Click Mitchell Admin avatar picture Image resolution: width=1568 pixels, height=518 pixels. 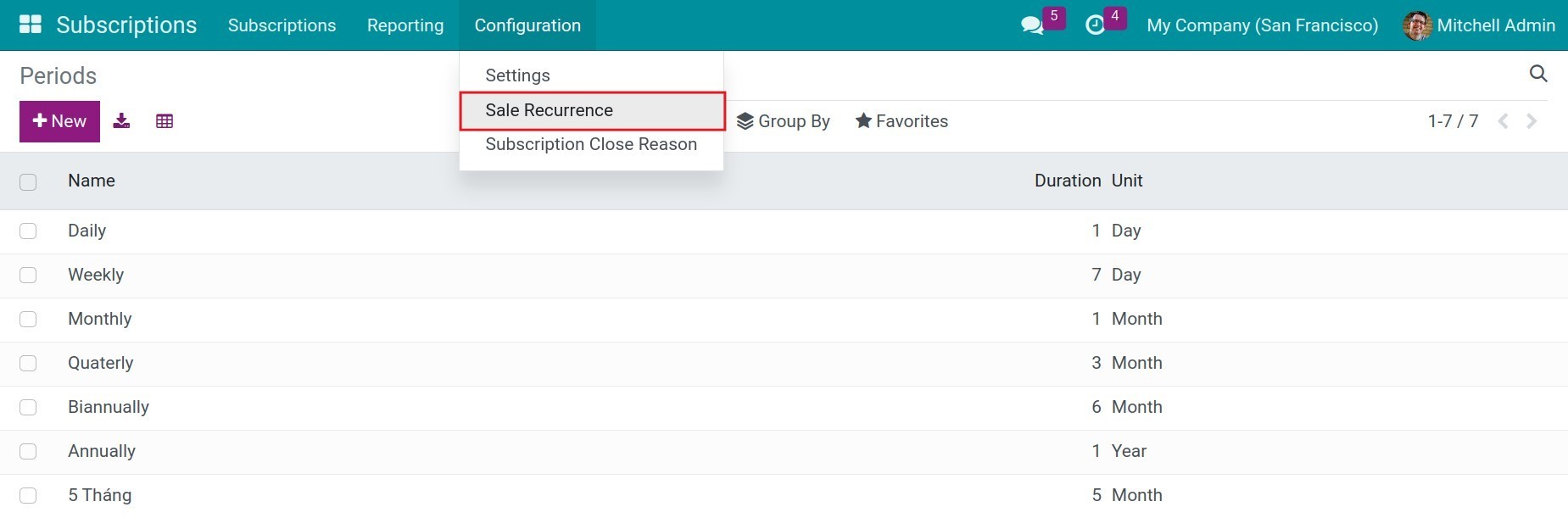tap(1417, 25)
